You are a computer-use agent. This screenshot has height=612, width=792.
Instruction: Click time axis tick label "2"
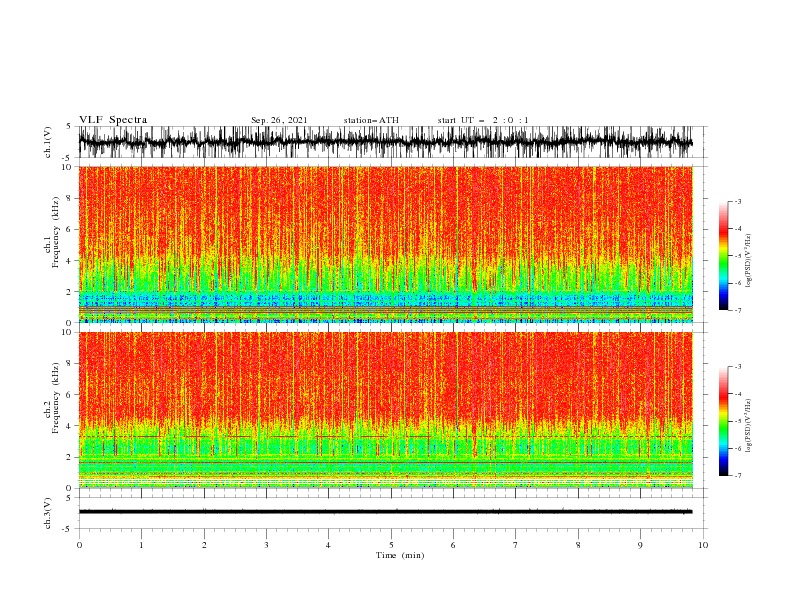[x=204, y=545]
